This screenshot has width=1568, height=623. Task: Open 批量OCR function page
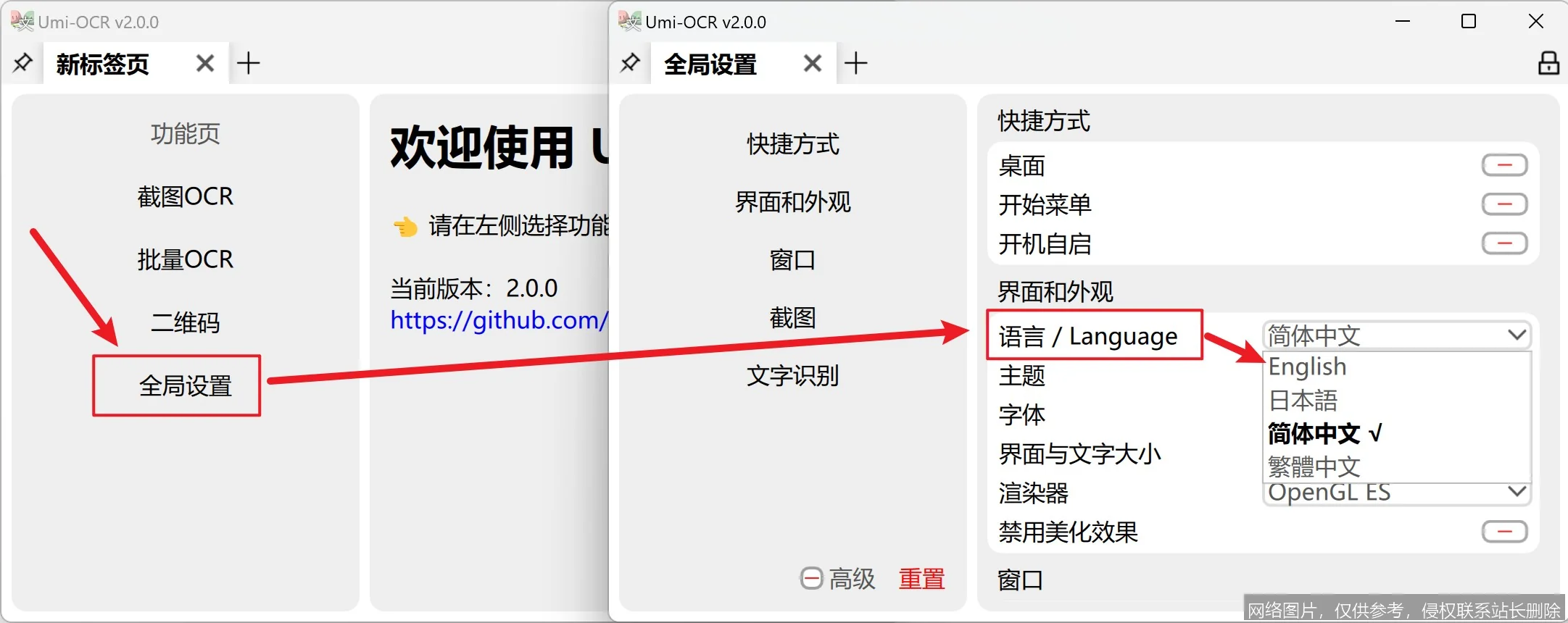(186, 259)
